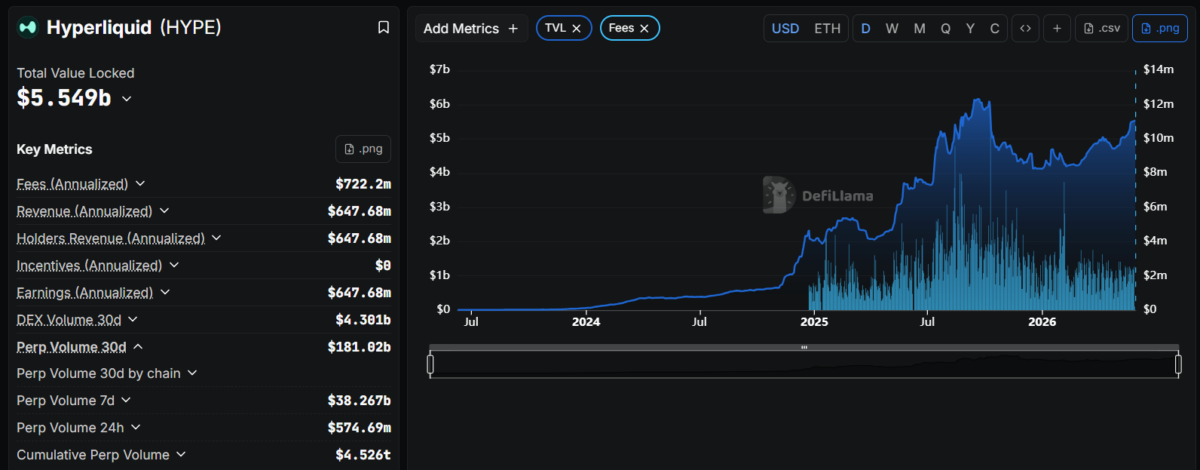Click the Fees metric chip label
Screen dimensions: 1200x470
pos(621,29)
